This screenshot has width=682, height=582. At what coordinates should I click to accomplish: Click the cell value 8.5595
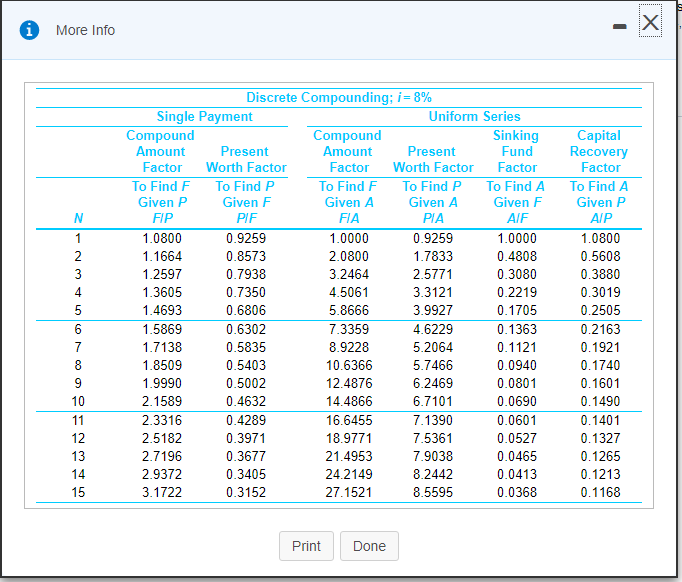click(433, 492)
